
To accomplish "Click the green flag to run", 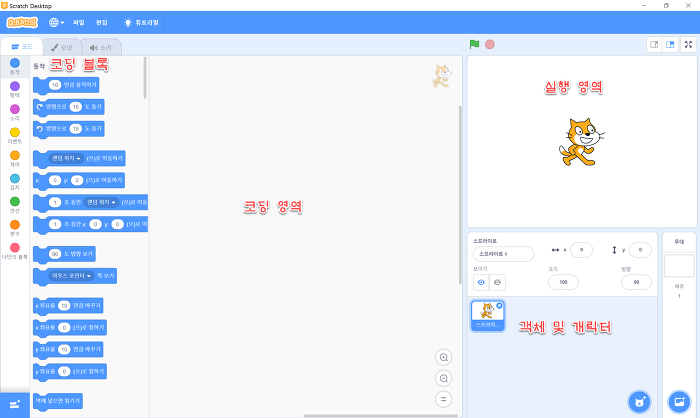I will 474,44.
